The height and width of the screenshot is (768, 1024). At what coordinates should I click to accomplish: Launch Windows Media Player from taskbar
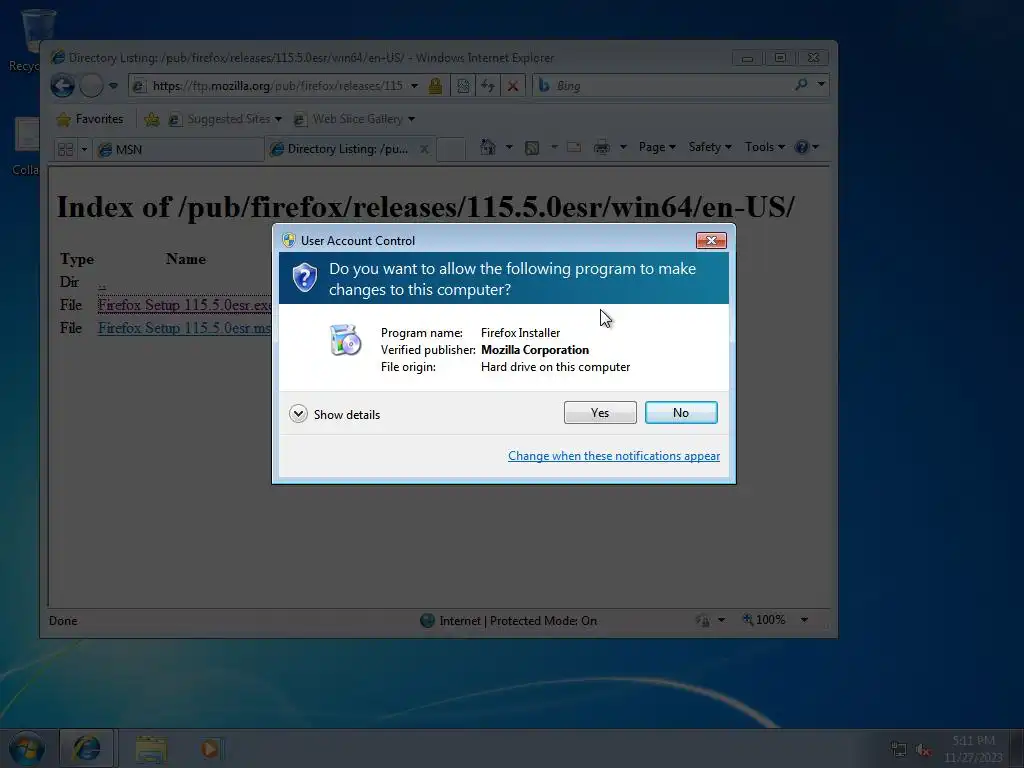(x=210, y=749)
